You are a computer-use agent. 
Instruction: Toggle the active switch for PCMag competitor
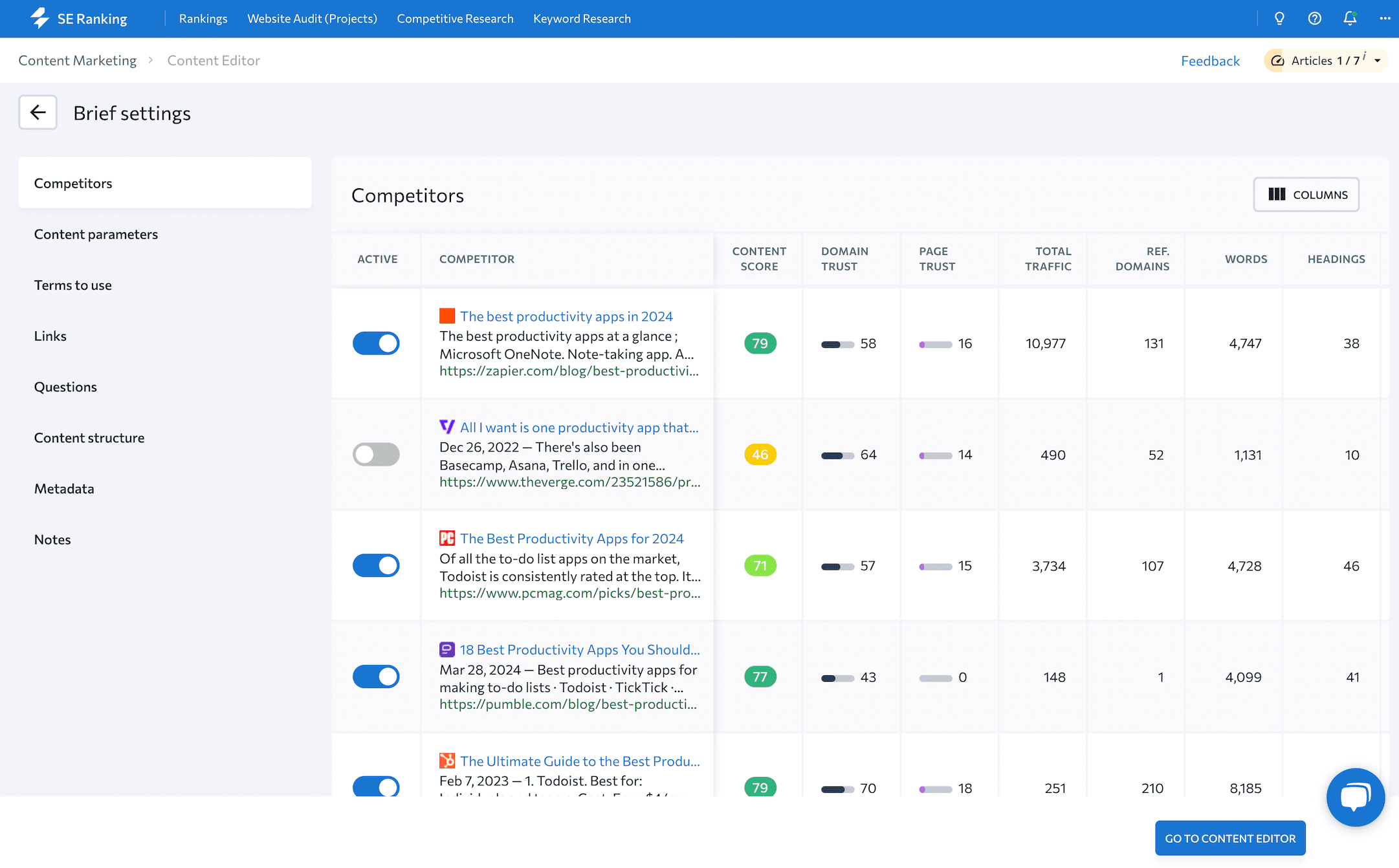(376, 565)
